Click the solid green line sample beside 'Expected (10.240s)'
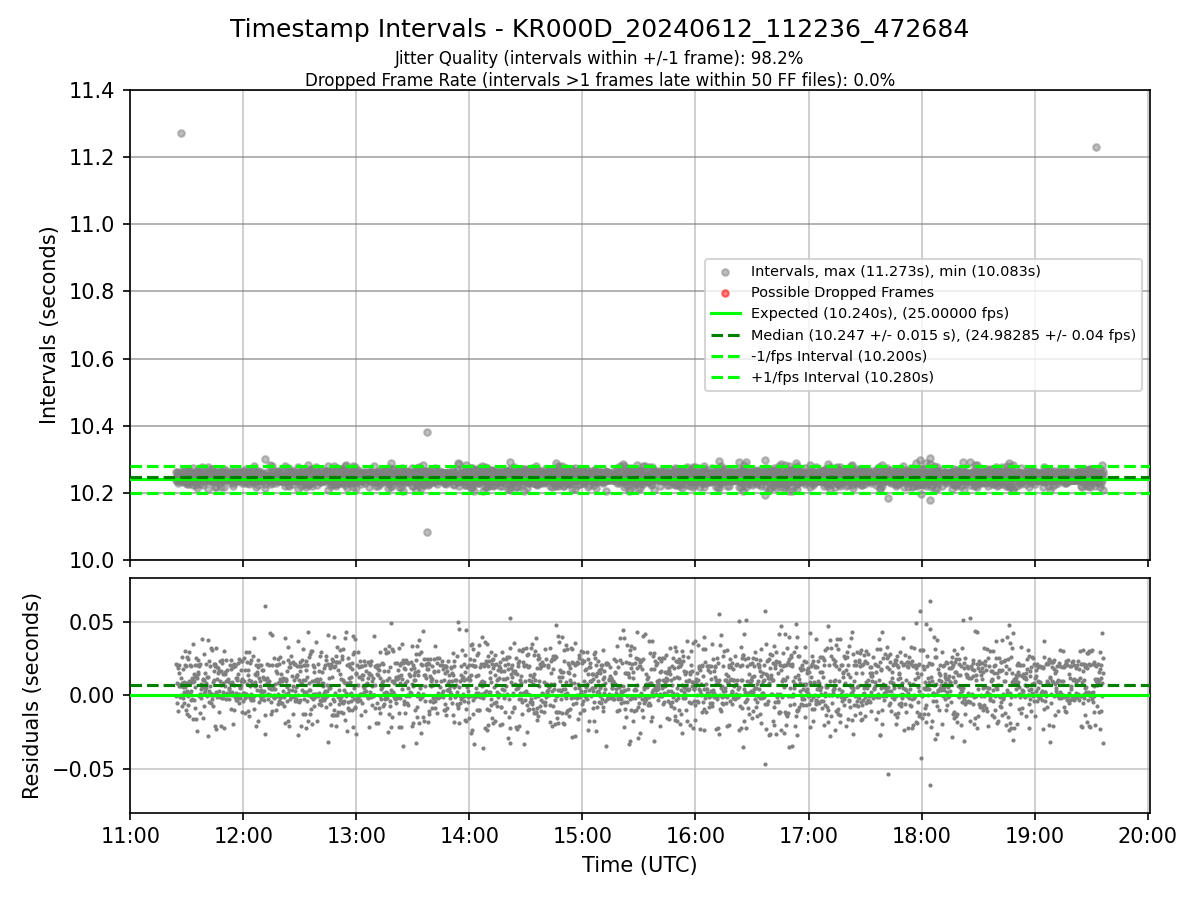1200x900 pixels. tap(726, 313)
